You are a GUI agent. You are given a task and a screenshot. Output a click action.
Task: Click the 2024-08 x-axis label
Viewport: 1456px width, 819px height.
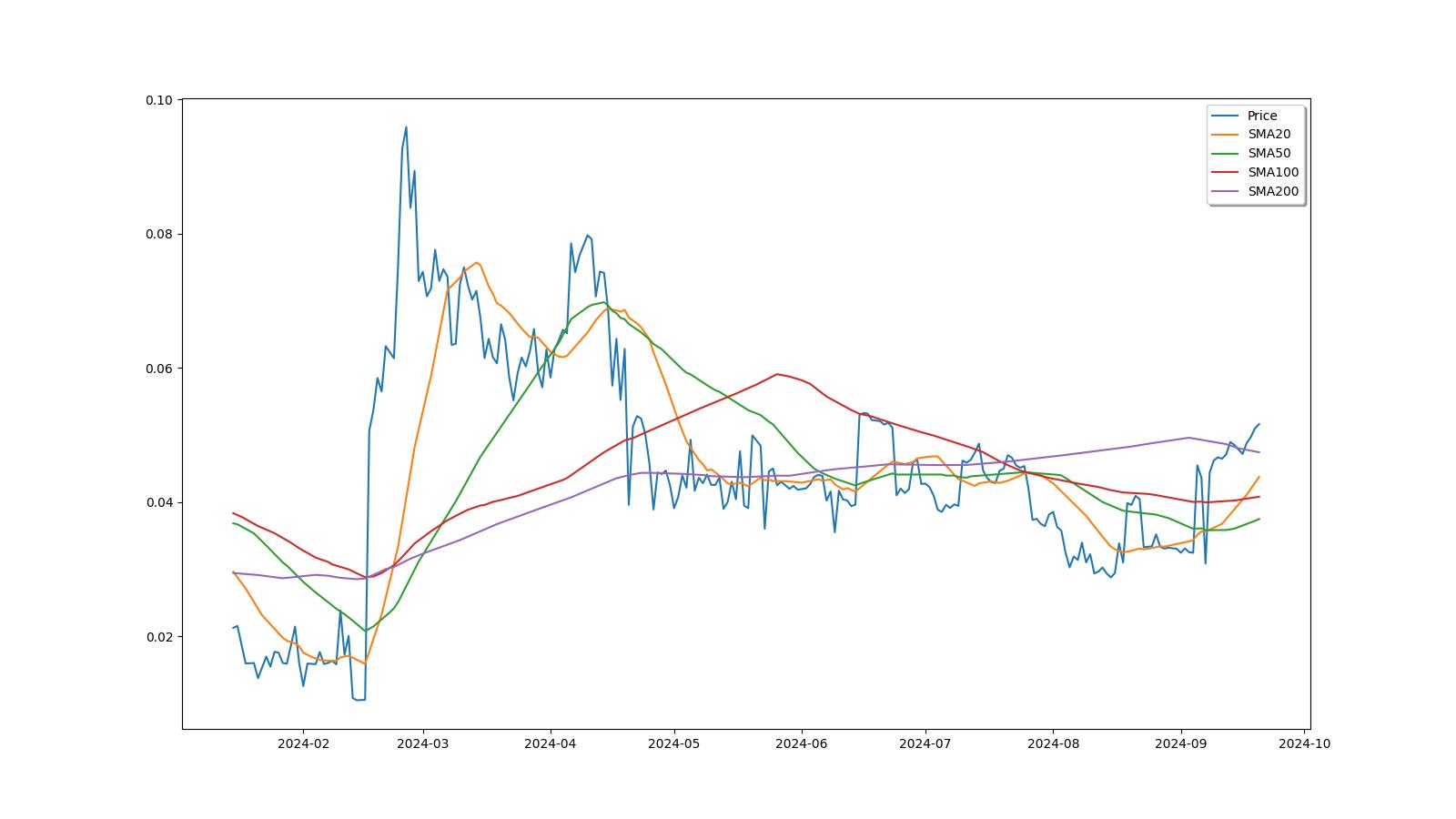coord(1053,743)
